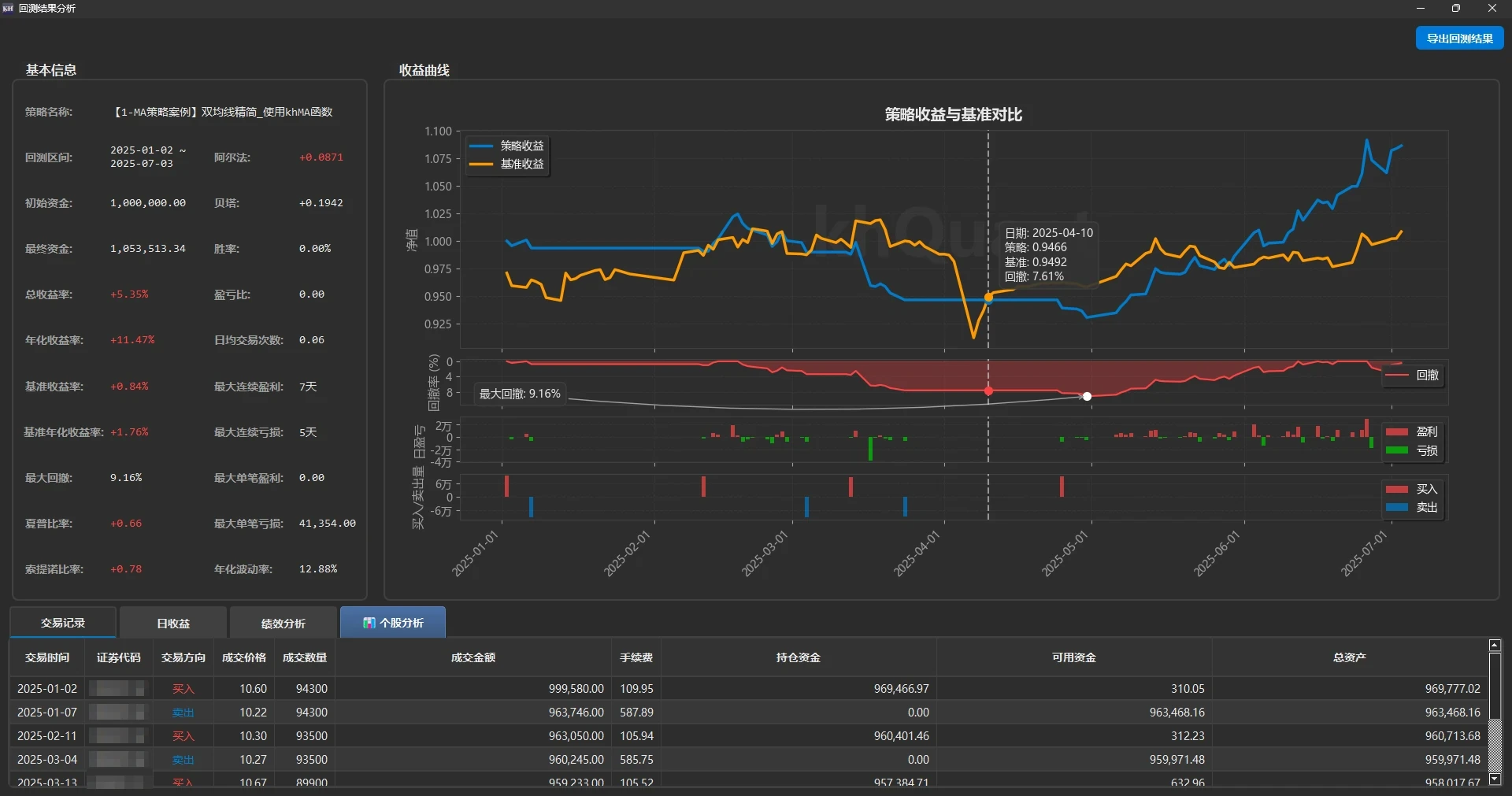The width and height of the screenshot is (1512, 796).
Task: Click the 成交数量 column header
Action: [305, 657]
